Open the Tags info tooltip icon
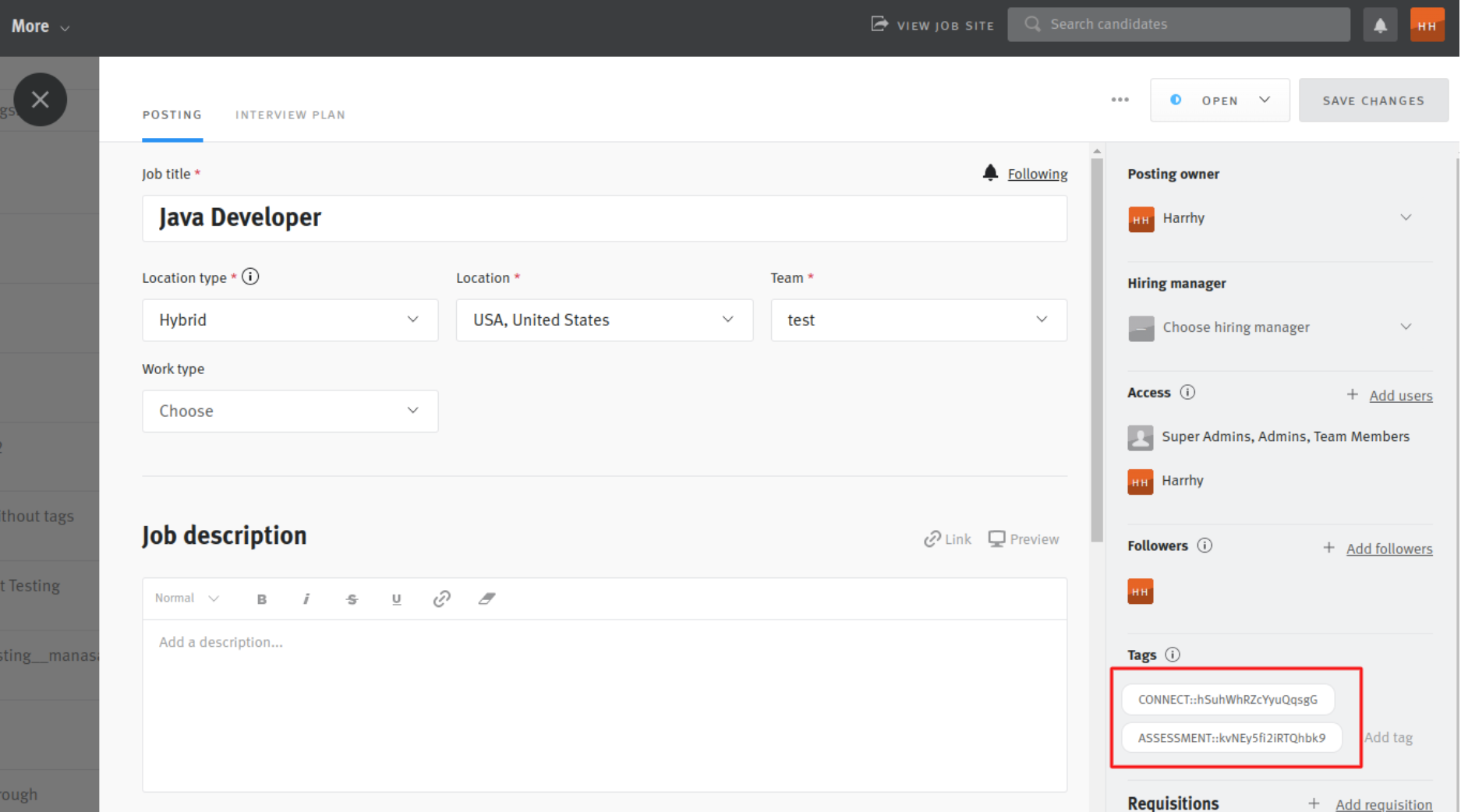Image resolution: width=1461 pixels, height=812 pixels. tap(1173, 655)
